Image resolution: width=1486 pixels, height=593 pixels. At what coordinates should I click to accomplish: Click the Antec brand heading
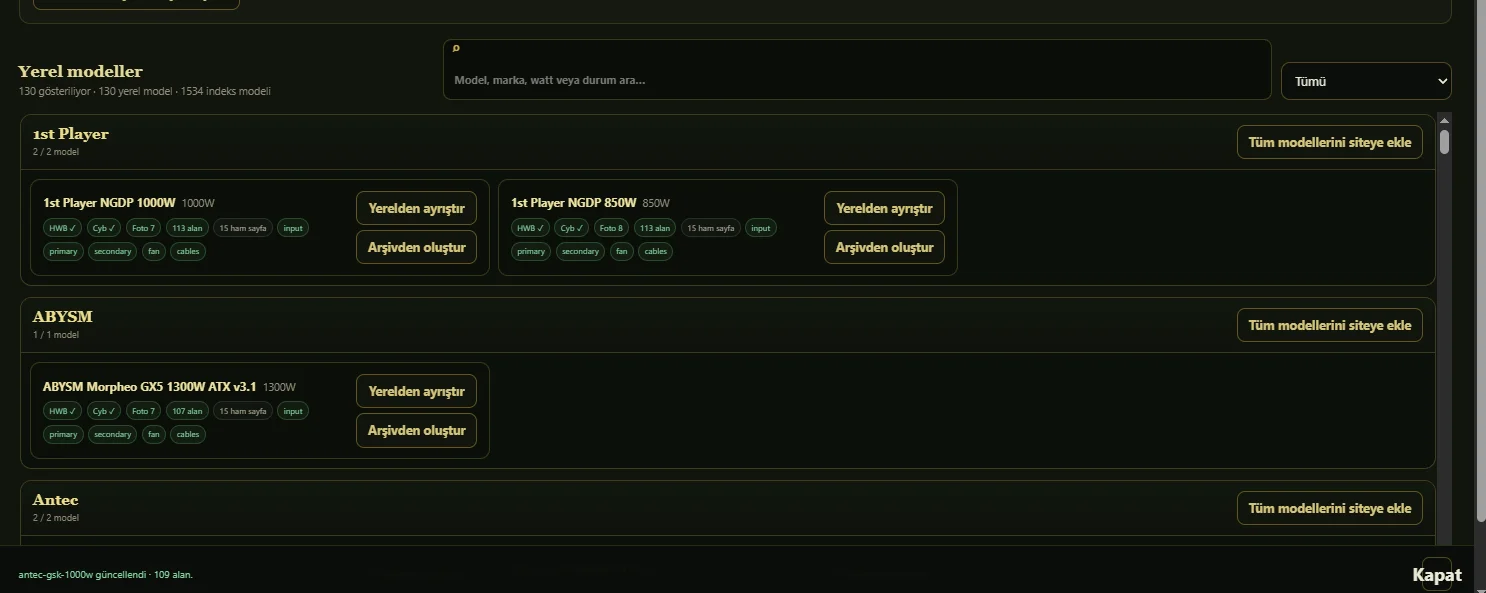click(x=55, y=500)
